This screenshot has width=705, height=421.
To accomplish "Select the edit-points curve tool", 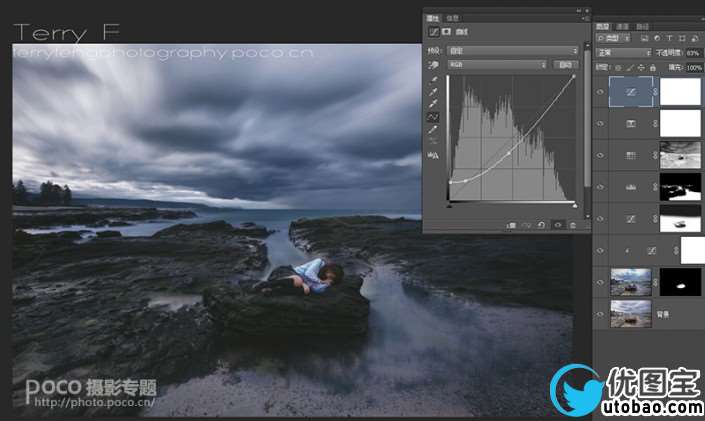I will 433,117.
